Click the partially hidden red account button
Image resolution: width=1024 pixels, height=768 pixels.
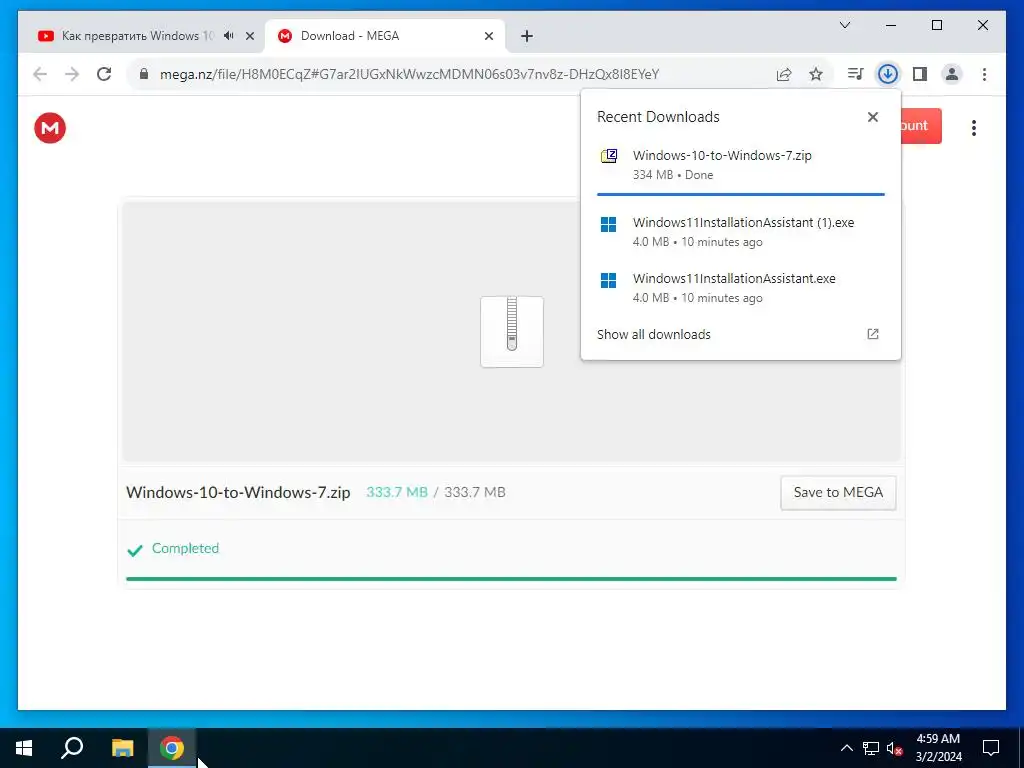pos(921,125)
